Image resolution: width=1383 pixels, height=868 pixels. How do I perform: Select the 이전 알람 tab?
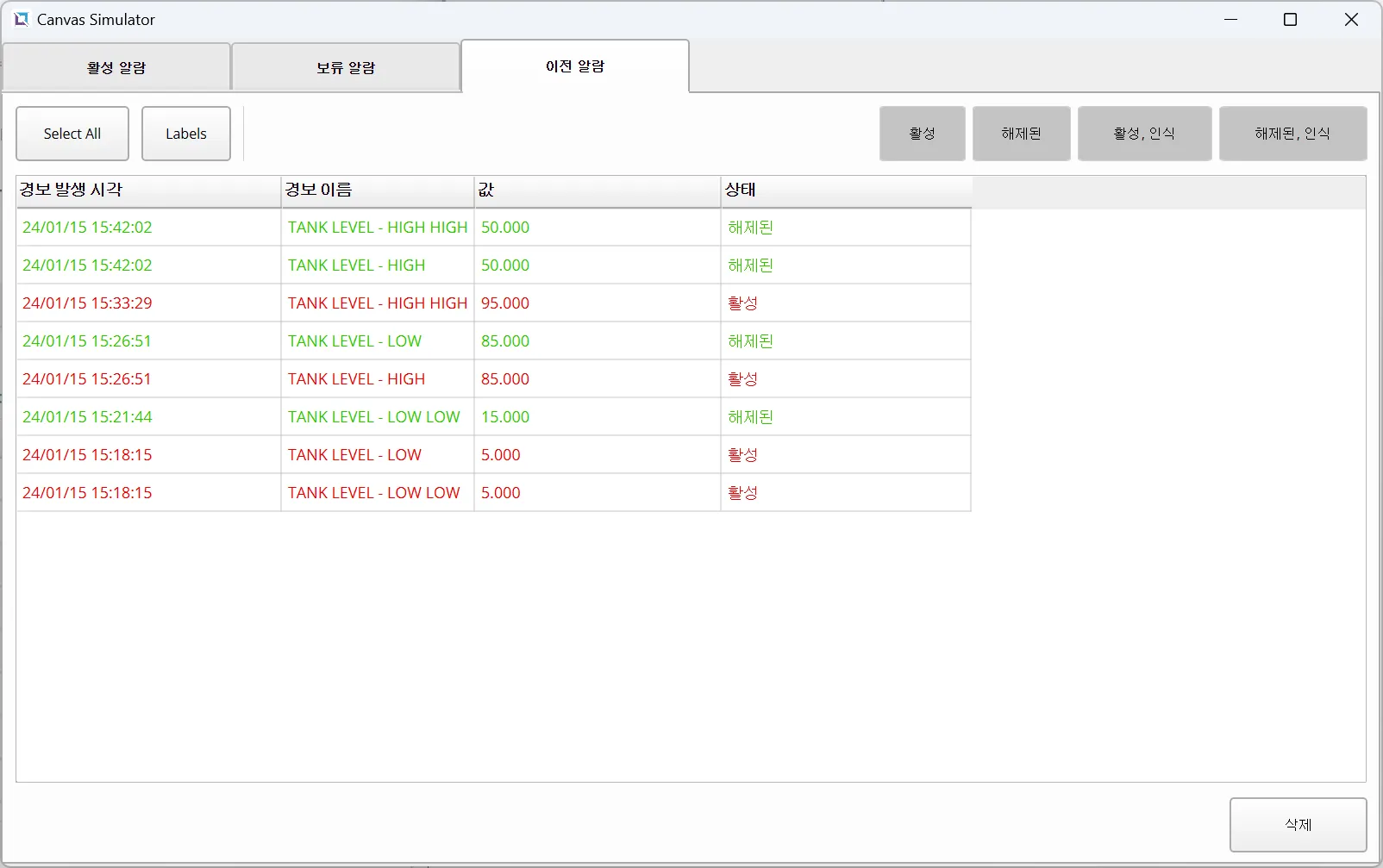575,66
